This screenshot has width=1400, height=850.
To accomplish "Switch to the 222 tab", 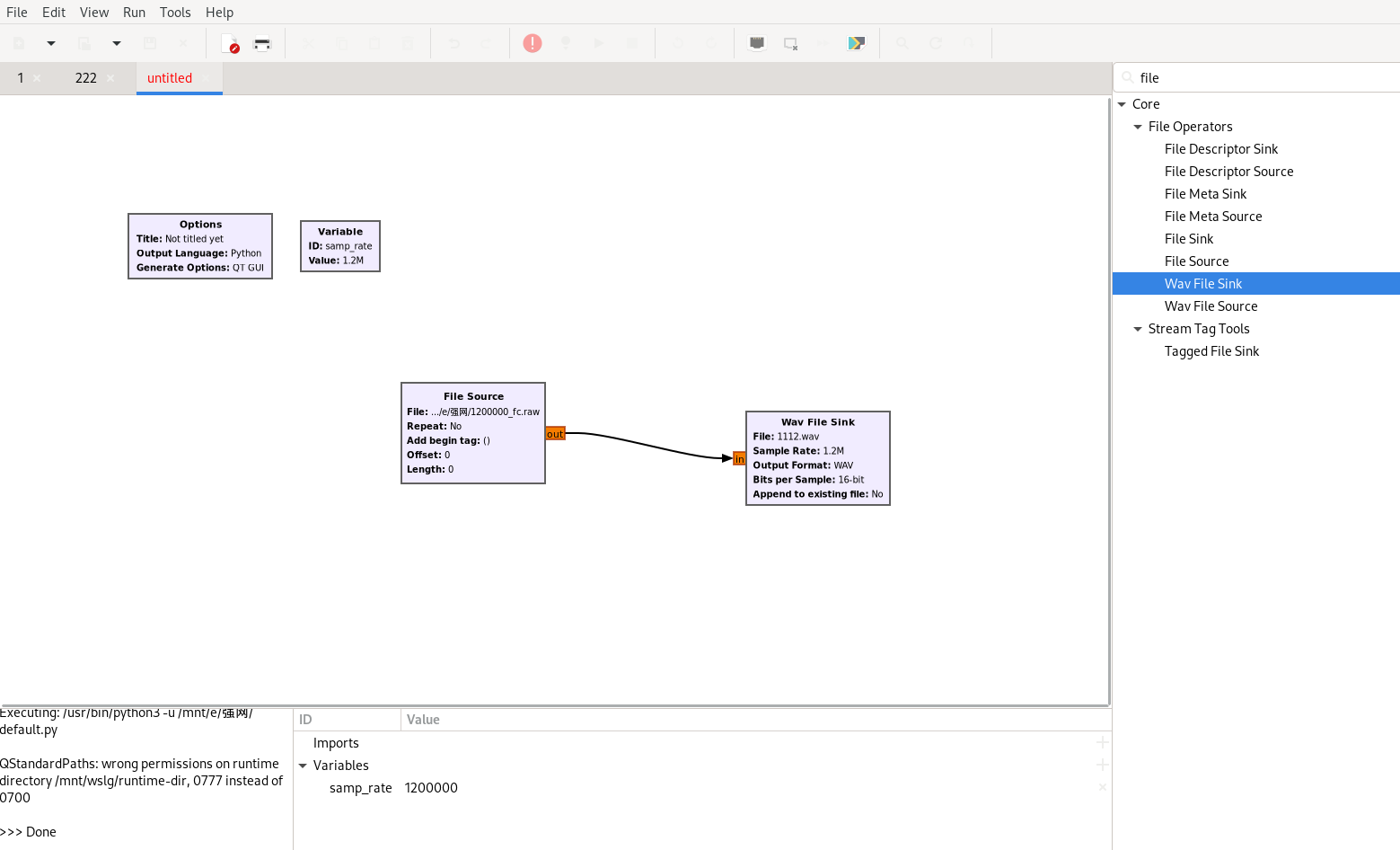I will tap(86, 78).
